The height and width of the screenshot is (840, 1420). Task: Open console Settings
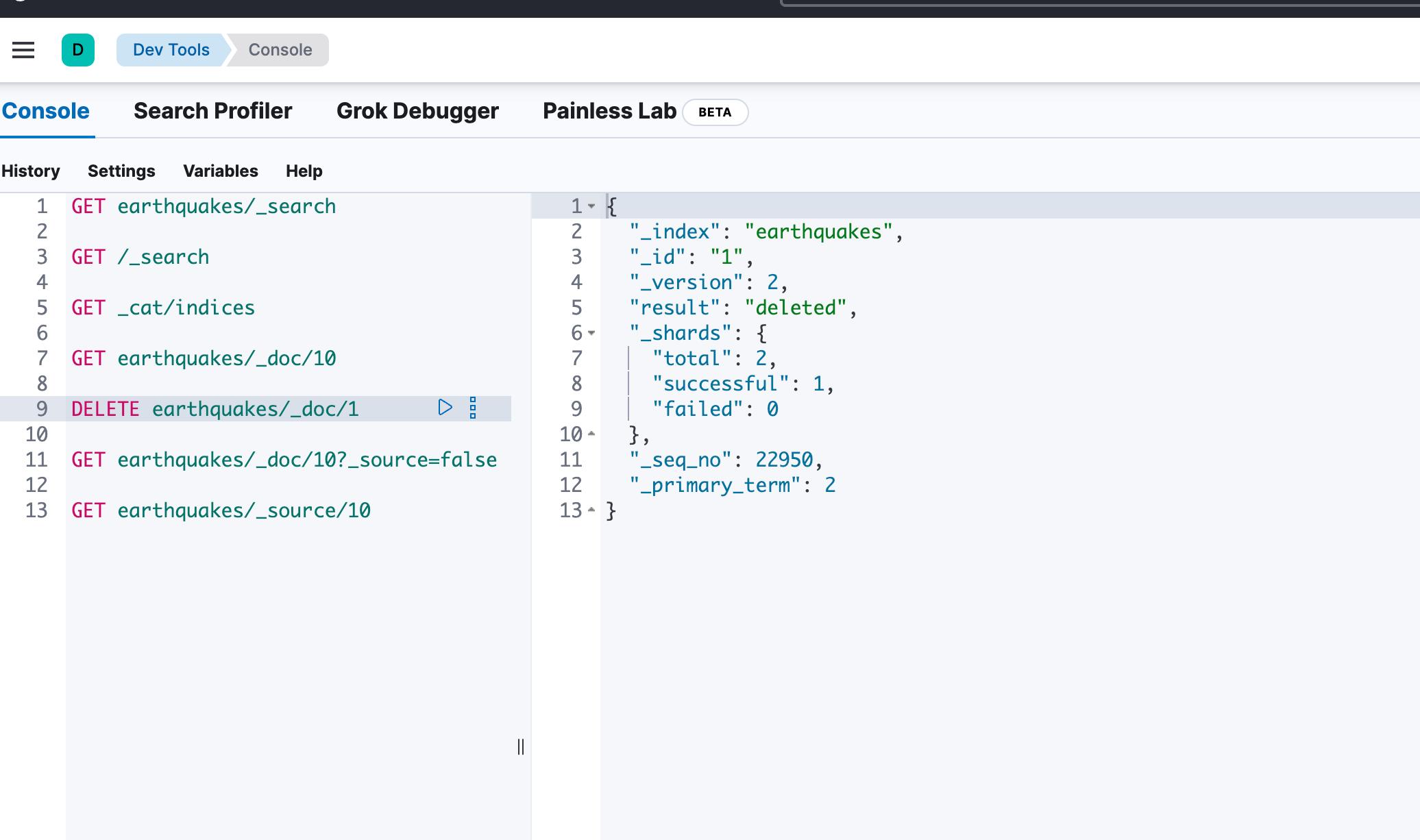pos(121,171)
